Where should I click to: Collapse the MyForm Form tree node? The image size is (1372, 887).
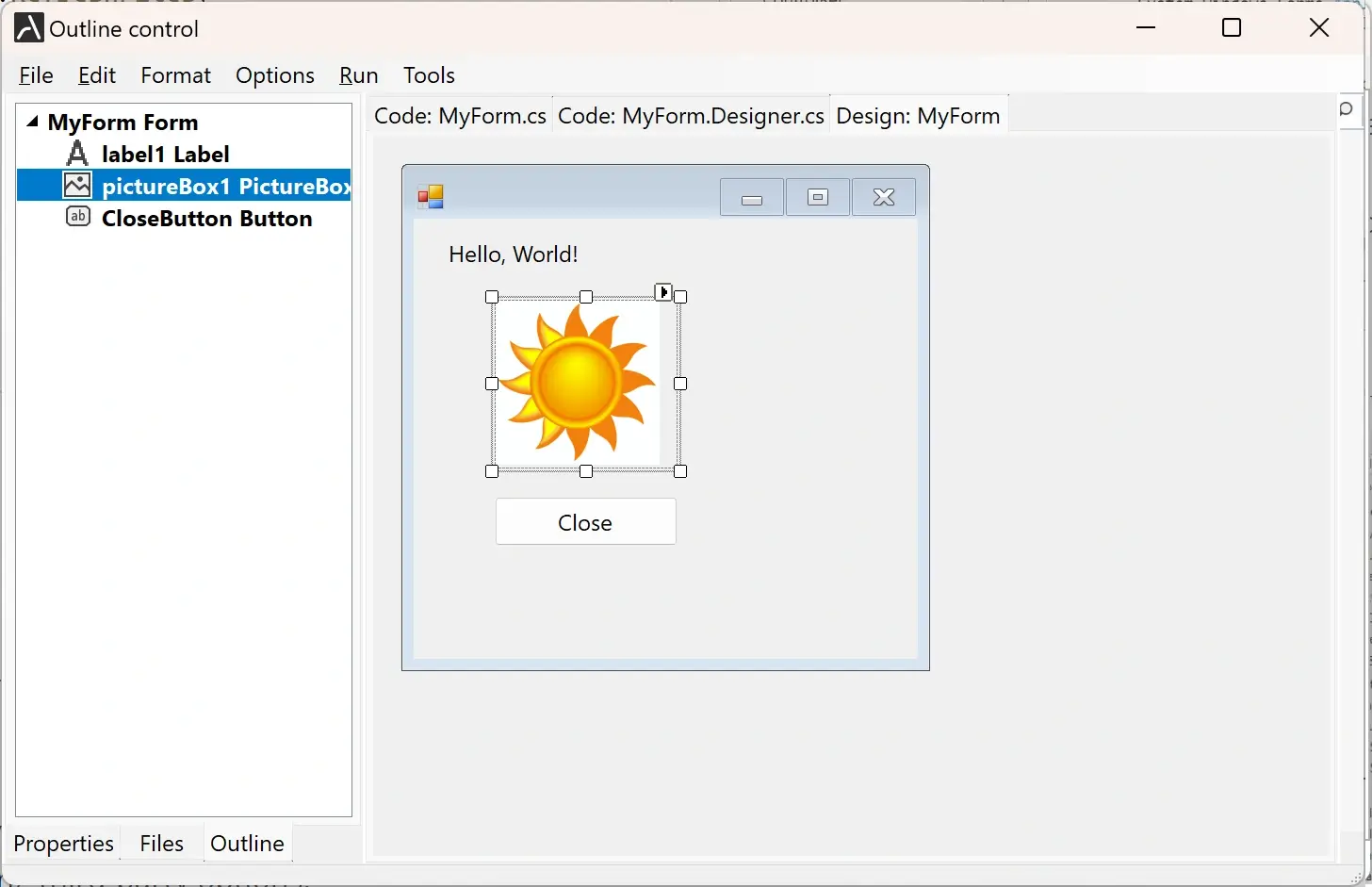point(33,122)
